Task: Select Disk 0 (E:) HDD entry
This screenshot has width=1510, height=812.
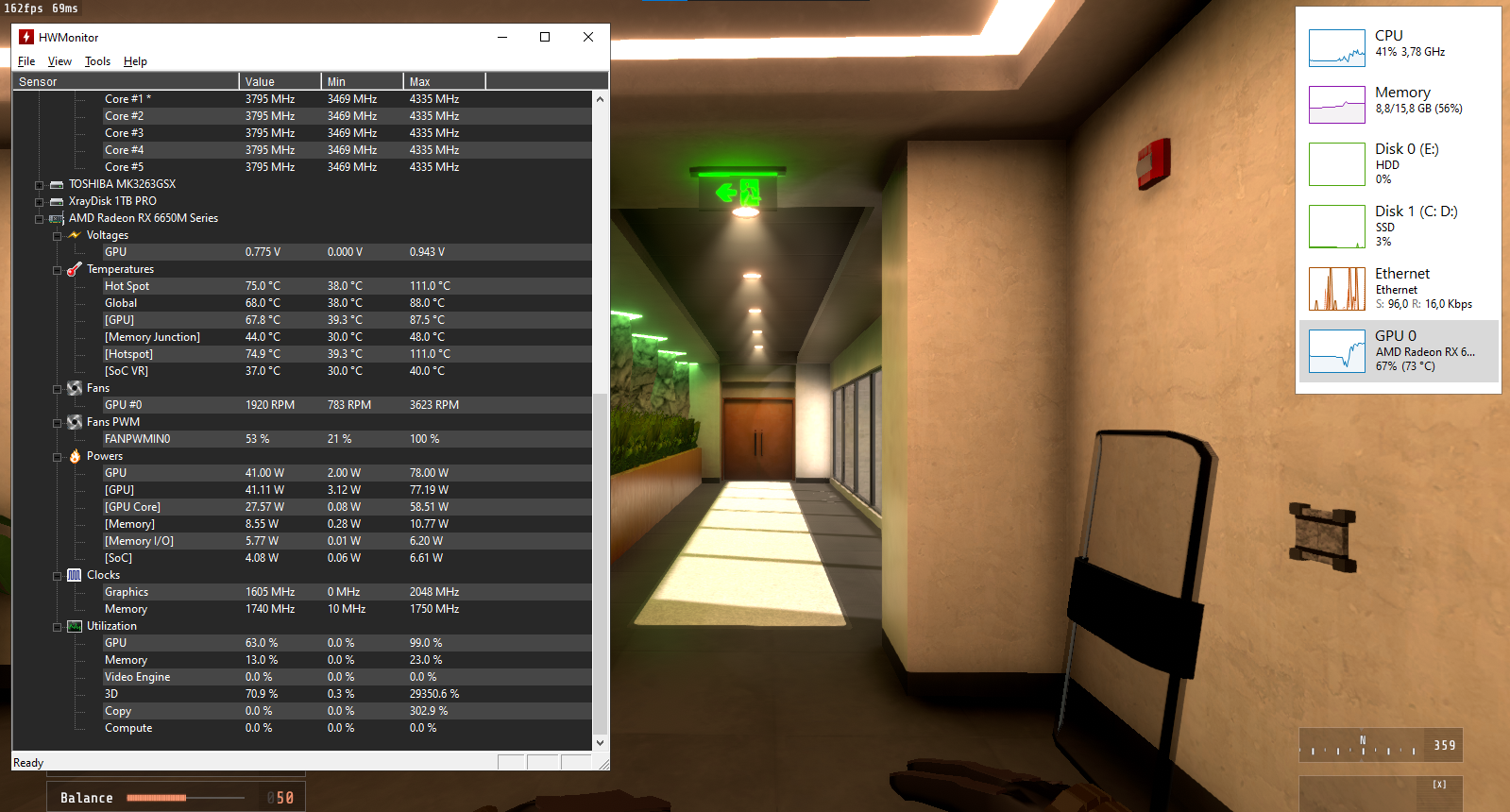Action: click(1399, 163)
